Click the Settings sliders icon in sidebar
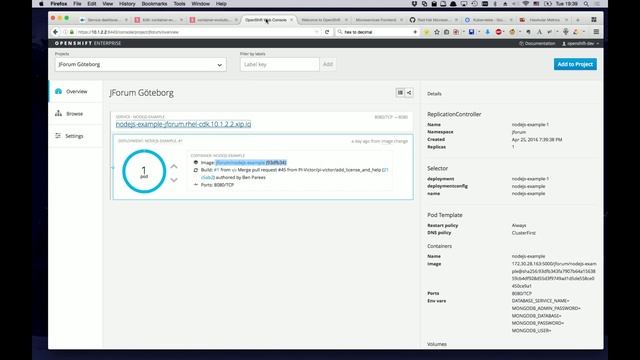 tap(58, 136)
